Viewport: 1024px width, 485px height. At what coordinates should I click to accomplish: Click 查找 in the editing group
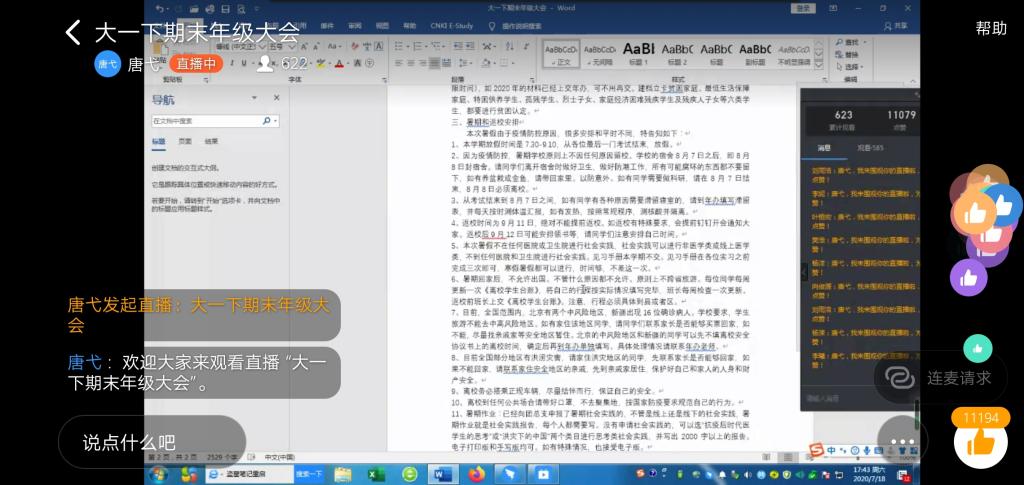point(850,44)
